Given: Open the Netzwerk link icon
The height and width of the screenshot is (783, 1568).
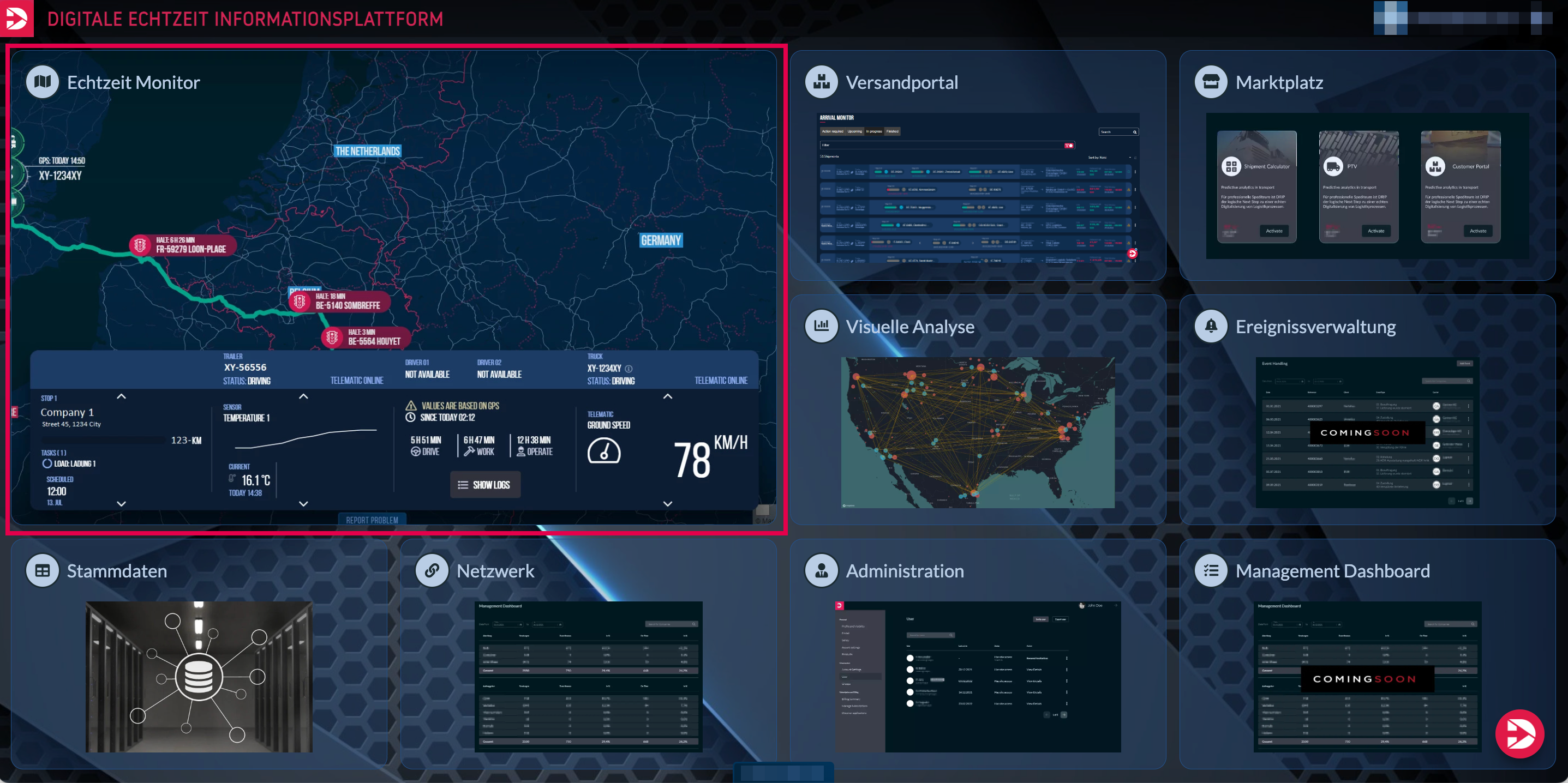Looking at the screenshot, I should coord(432,570).
